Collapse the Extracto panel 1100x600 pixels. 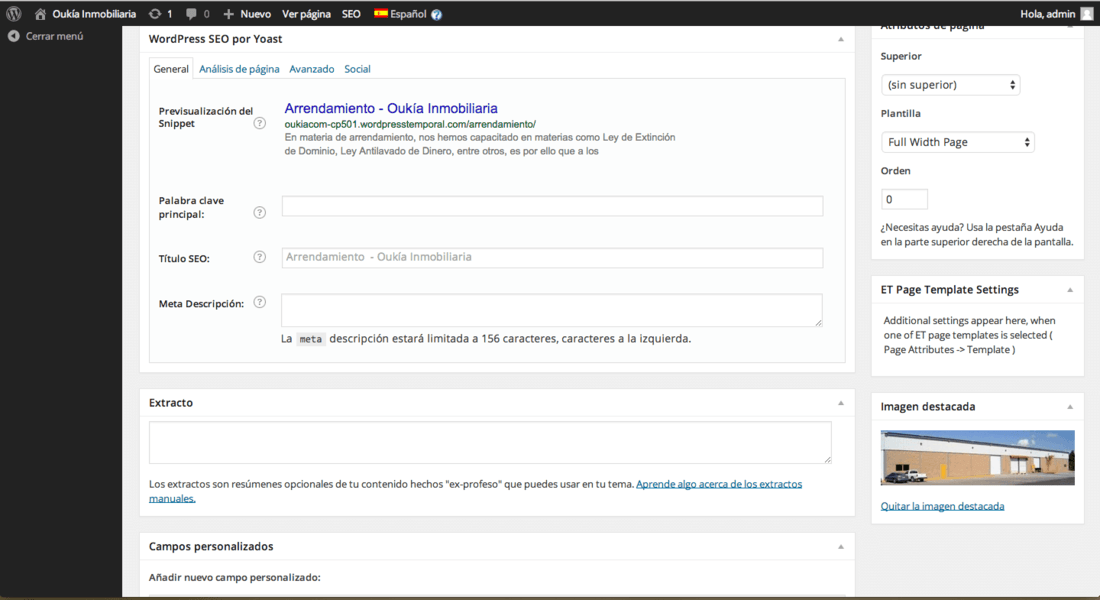point(840,403)
